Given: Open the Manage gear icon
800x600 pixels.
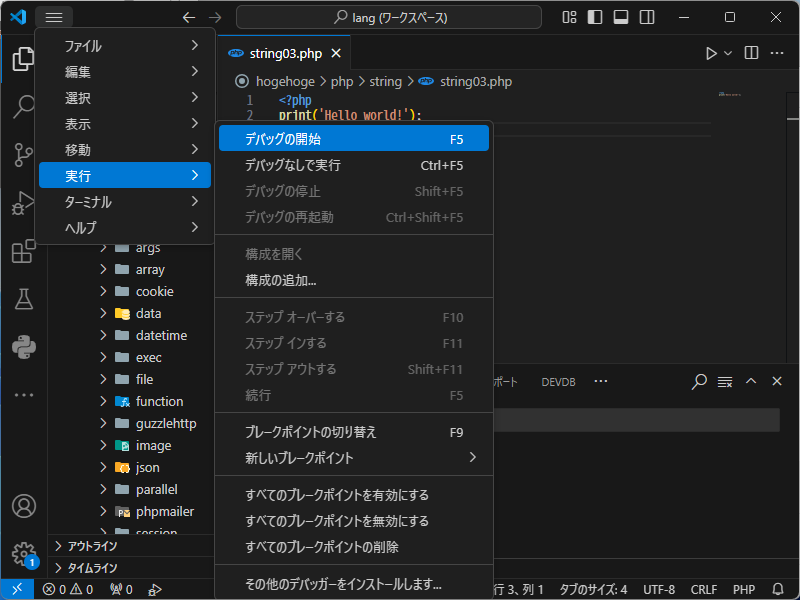Looking at the screenshot, I should (x=23, y=553).
